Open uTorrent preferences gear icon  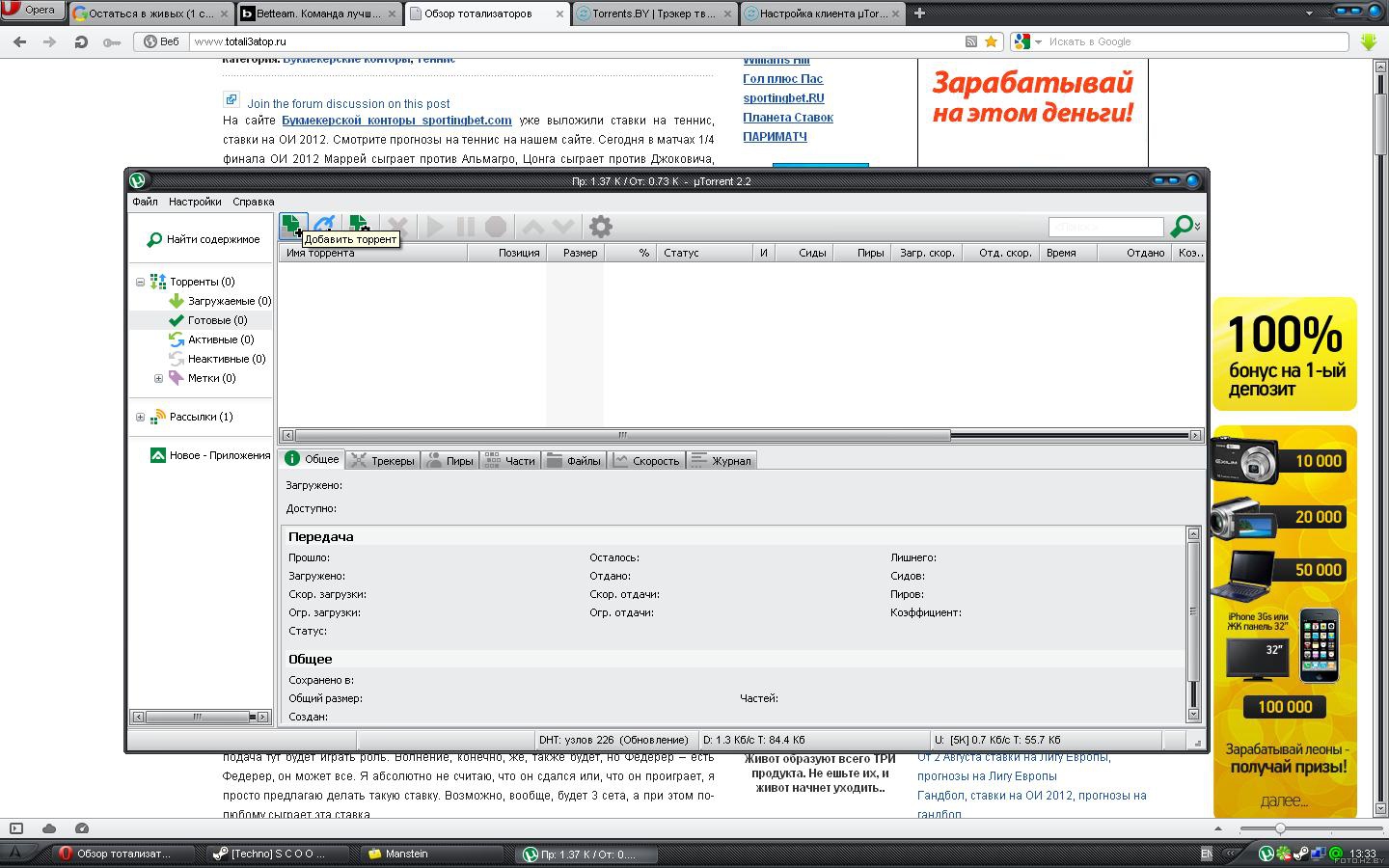pos(600,227)
